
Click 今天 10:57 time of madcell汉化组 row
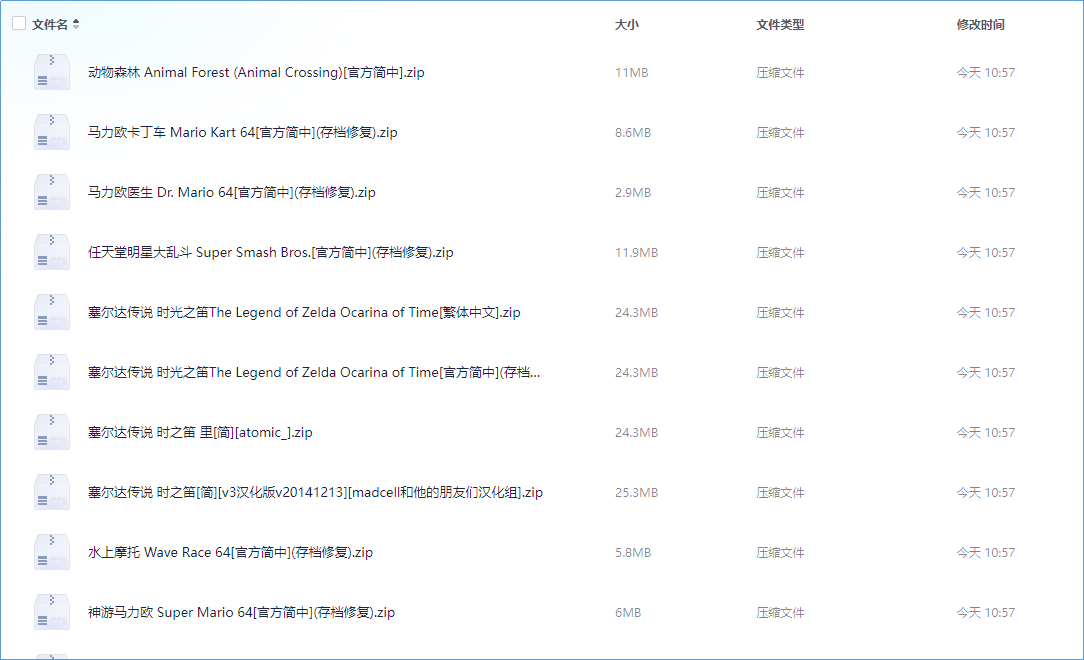986,493
